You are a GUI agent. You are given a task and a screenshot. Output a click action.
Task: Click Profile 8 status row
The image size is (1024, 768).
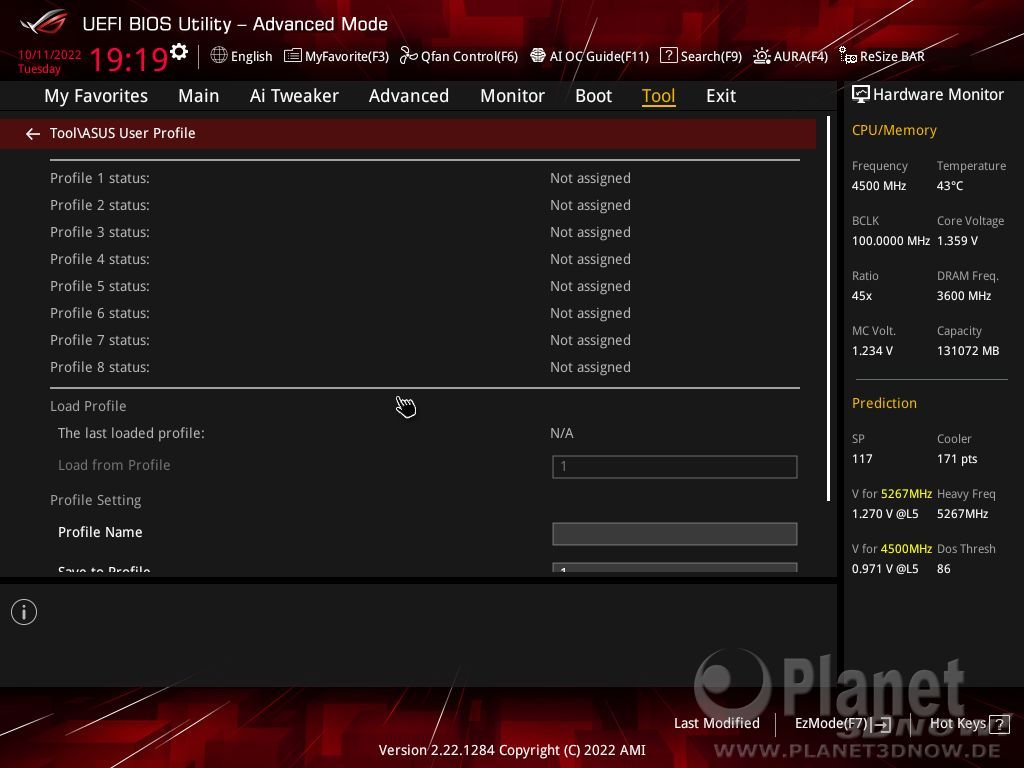(x=424, y=367)
